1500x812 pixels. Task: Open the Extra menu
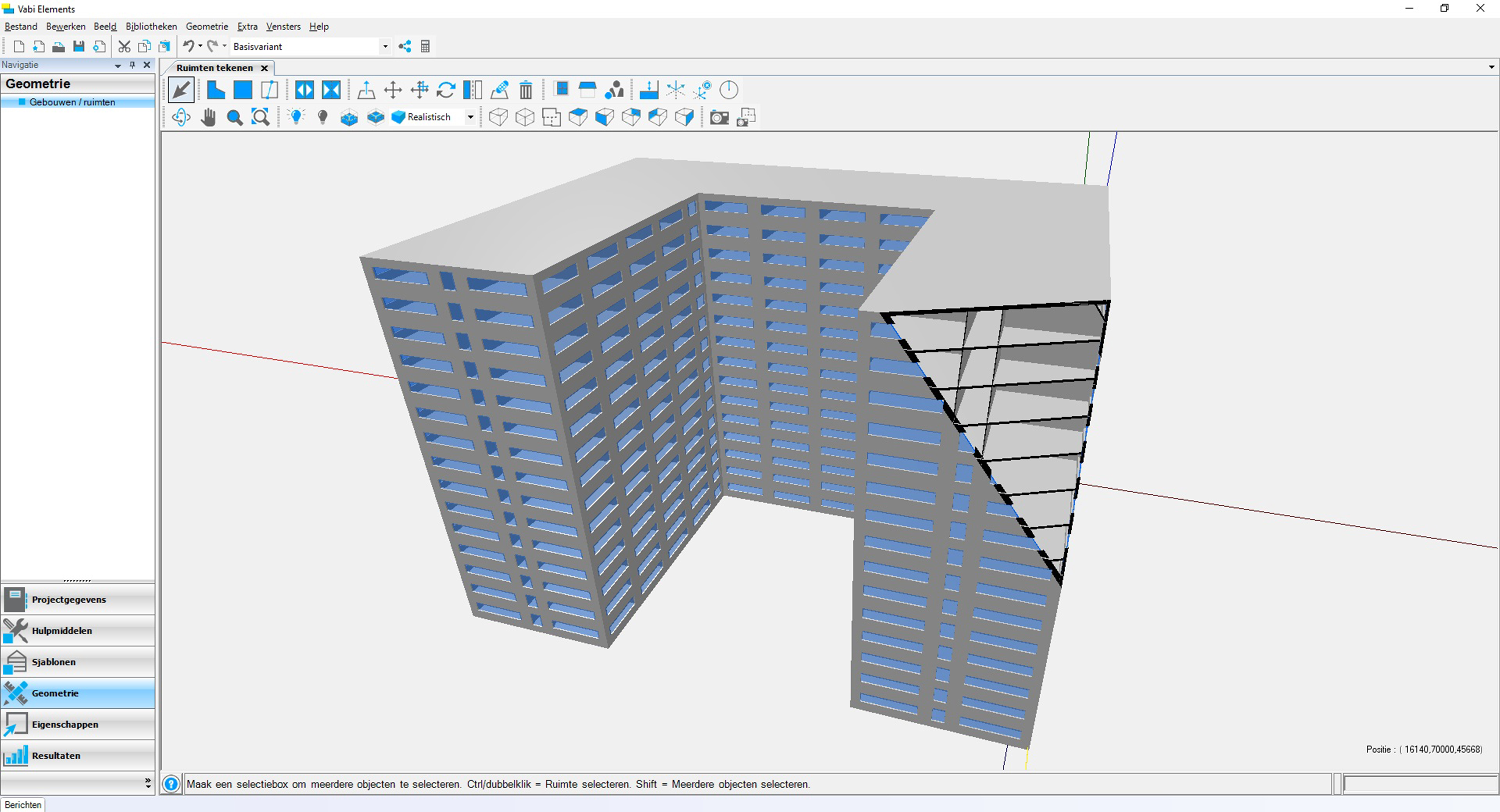tap(247, 26)
